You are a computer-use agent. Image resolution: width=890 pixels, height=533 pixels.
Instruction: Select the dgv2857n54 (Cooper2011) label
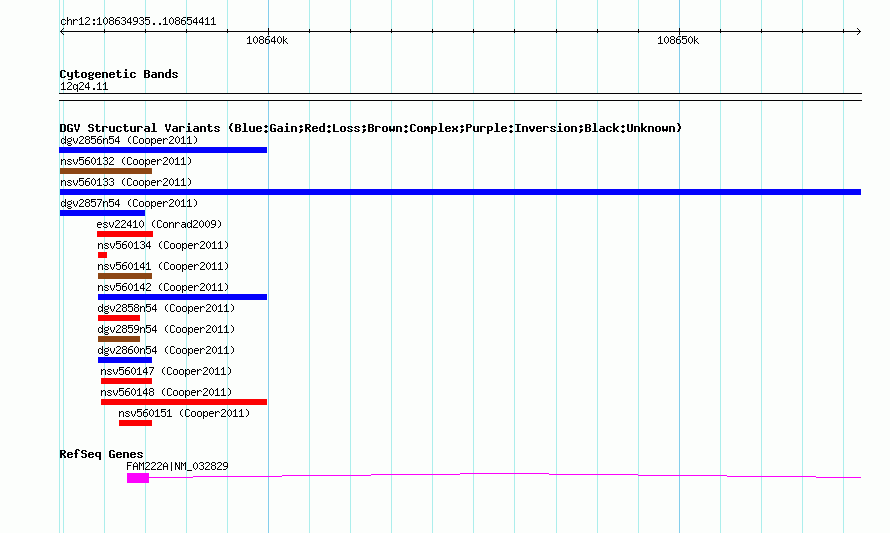tap(129, 203)
